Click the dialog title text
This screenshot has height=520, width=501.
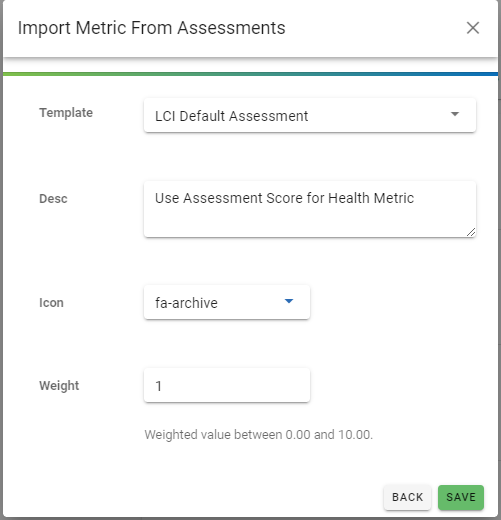(152, 28)
